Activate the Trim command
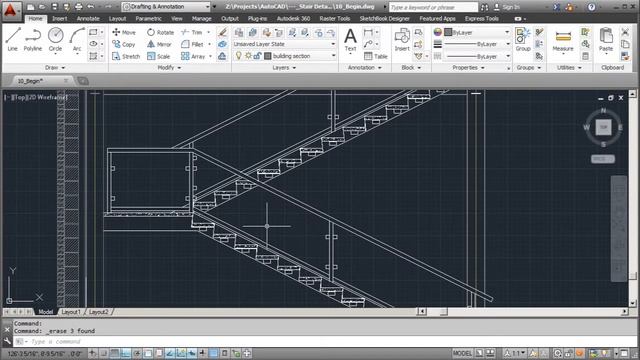This screenshot has width=640, height=360. click(x=192, y=32)
